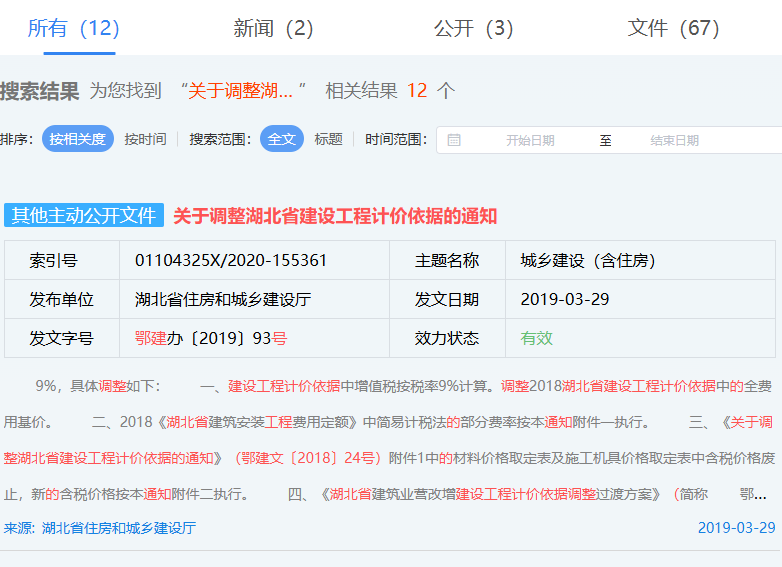The width and height of the screenshot is (782, 567).
Task: Sort results by 按相关度
Action: [78, 139]
